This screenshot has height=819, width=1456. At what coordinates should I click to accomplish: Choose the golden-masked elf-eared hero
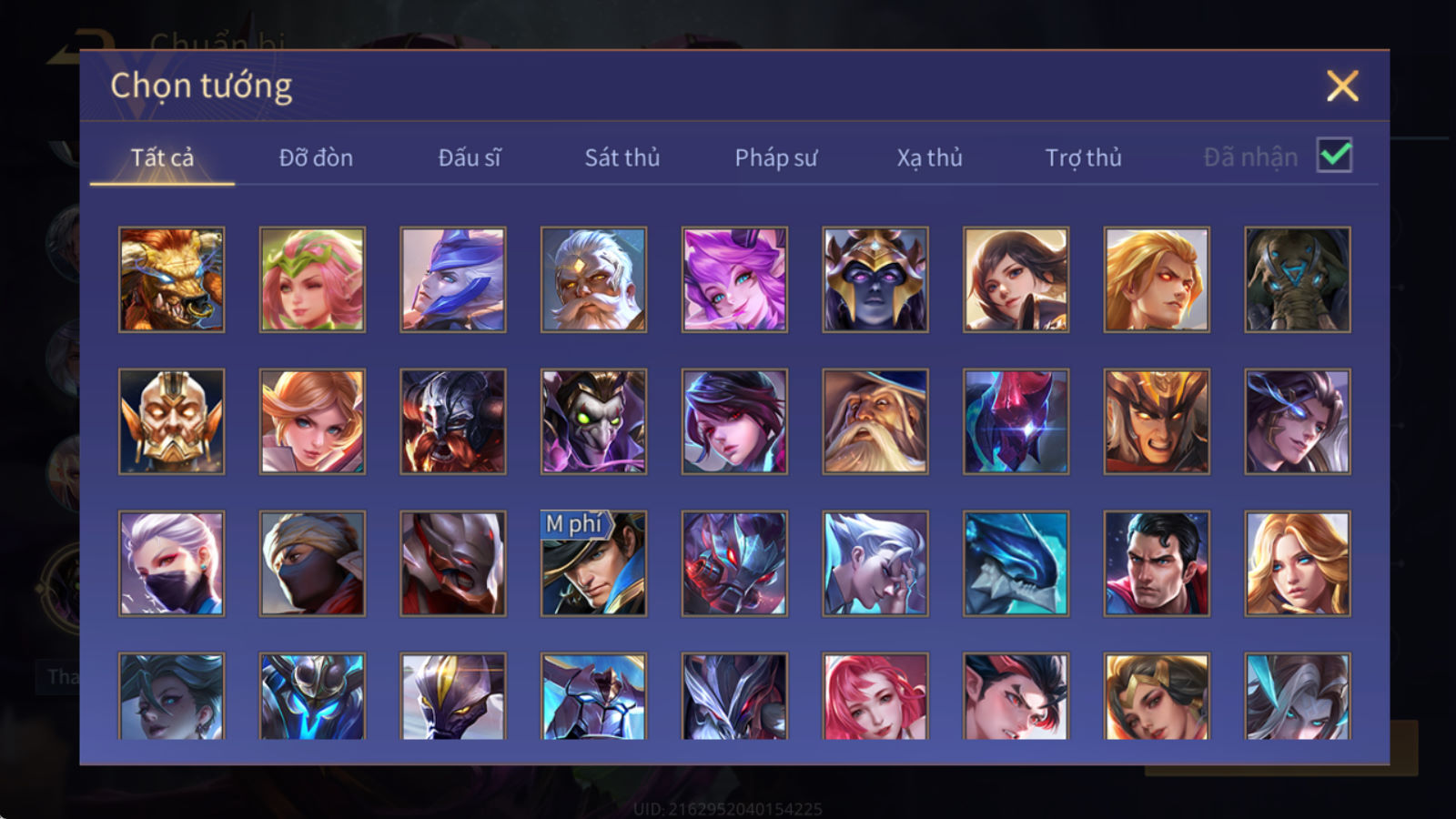(171, 421)
